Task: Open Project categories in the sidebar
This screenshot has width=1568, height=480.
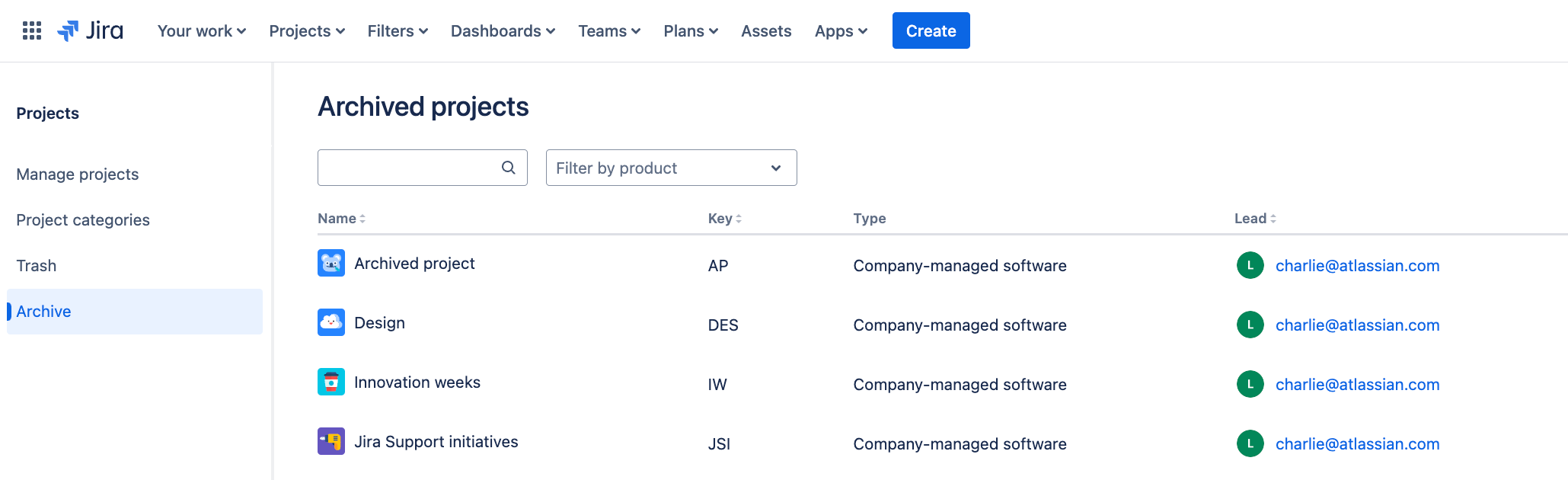Action: 83,220
